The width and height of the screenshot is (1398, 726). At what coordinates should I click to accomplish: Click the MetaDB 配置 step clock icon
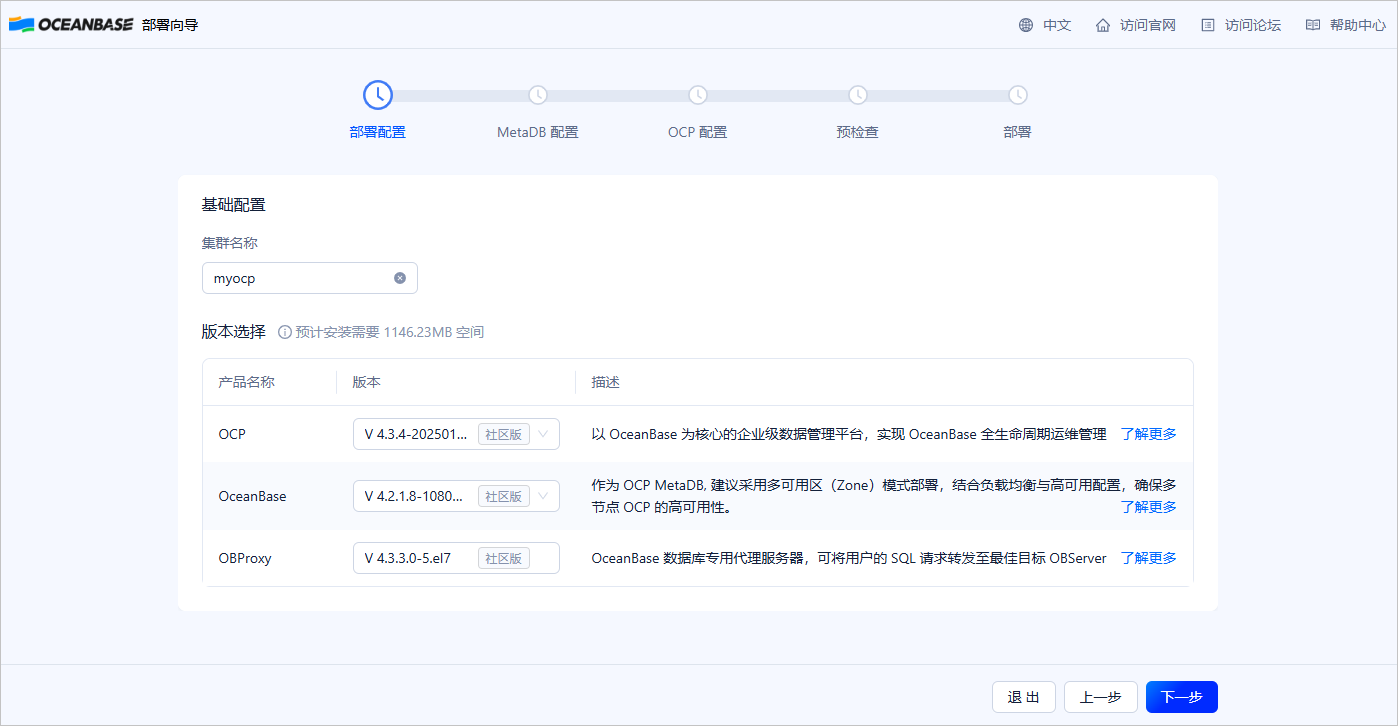538,95
